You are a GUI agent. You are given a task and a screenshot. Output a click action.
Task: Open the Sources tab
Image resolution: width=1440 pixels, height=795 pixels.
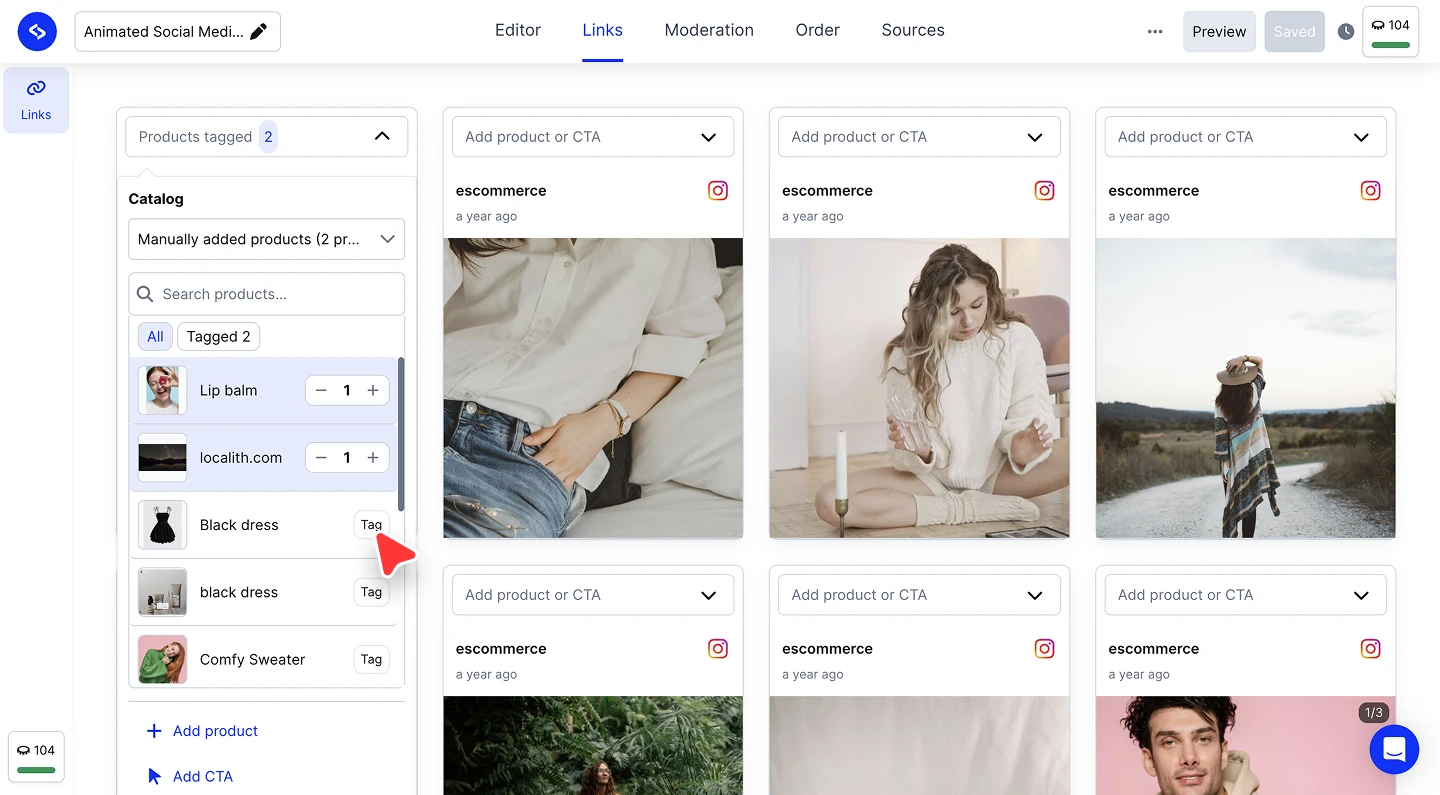[913, 30]
